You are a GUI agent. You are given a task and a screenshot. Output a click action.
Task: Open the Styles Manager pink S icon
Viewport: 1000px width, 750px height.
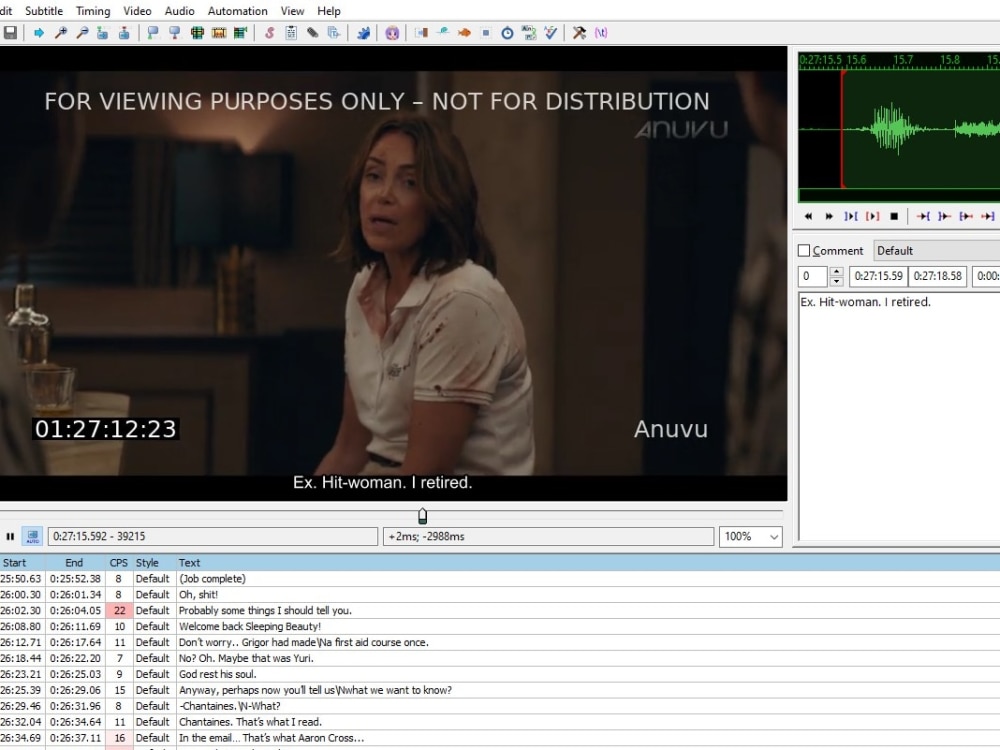(x=269, y=33)
